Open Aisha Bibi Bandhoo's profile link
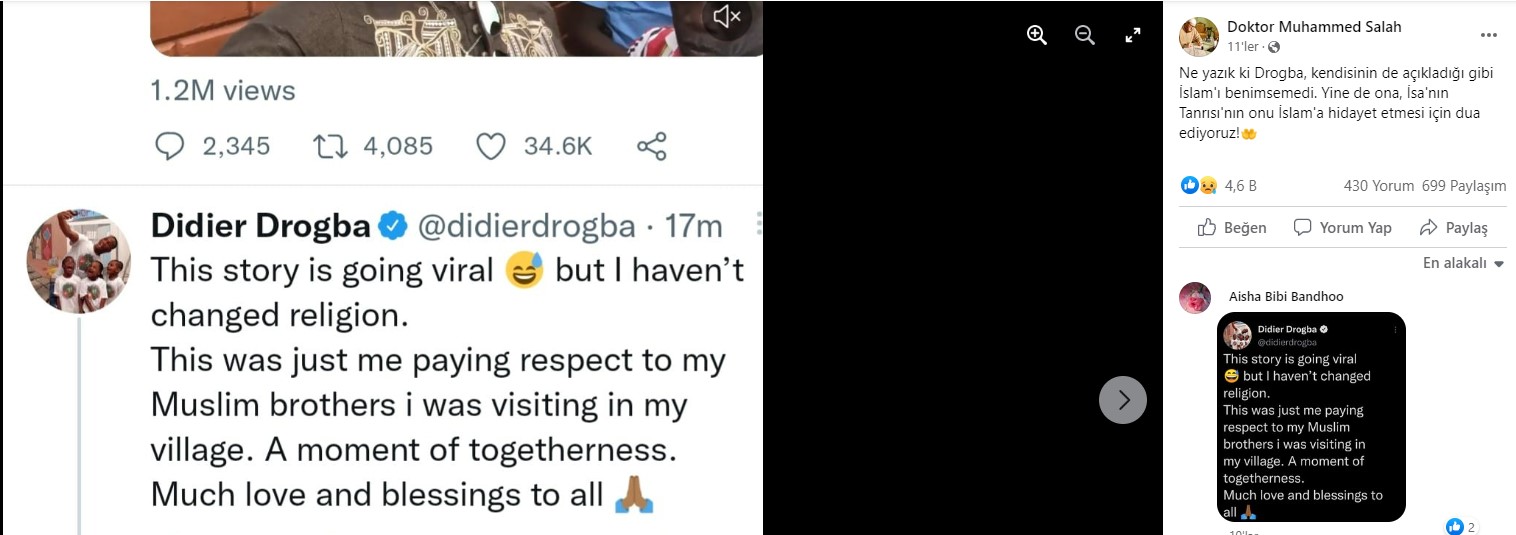 1286,296
